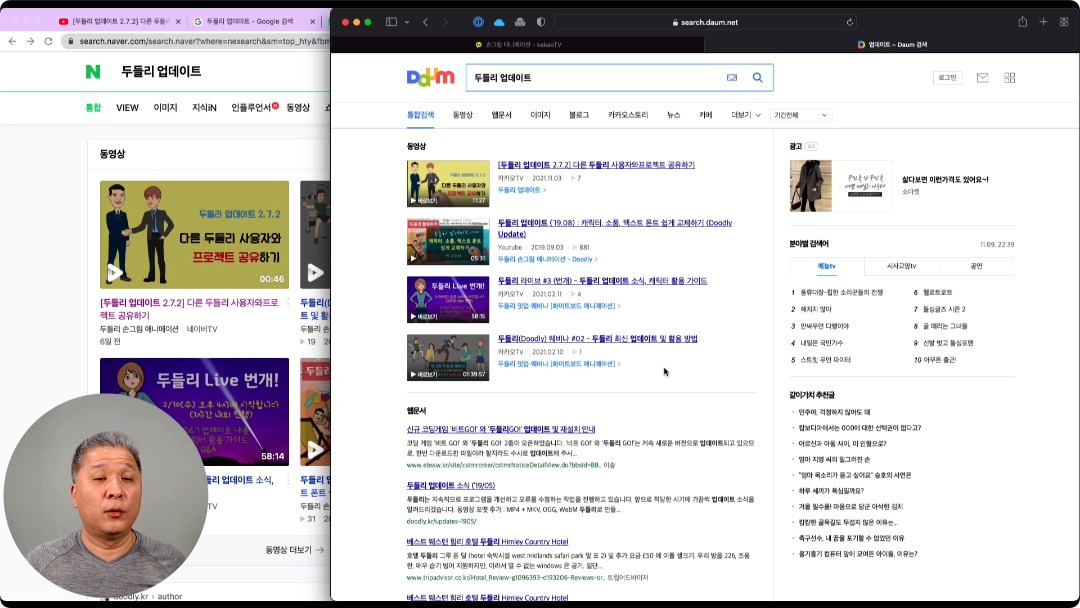Open the 1Password extension icon in Safari
This screenshot has height=608, width=1080.
[x=478, y=22]
